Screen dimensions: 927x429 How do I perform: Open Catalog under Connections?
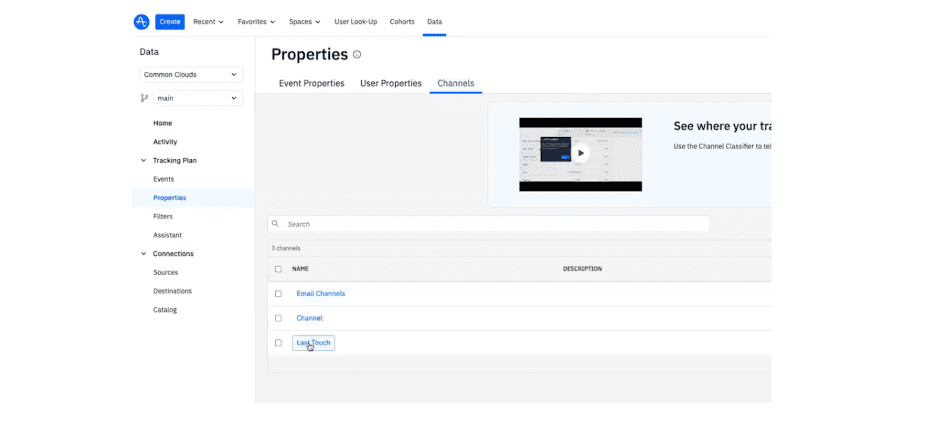[165, 310]
